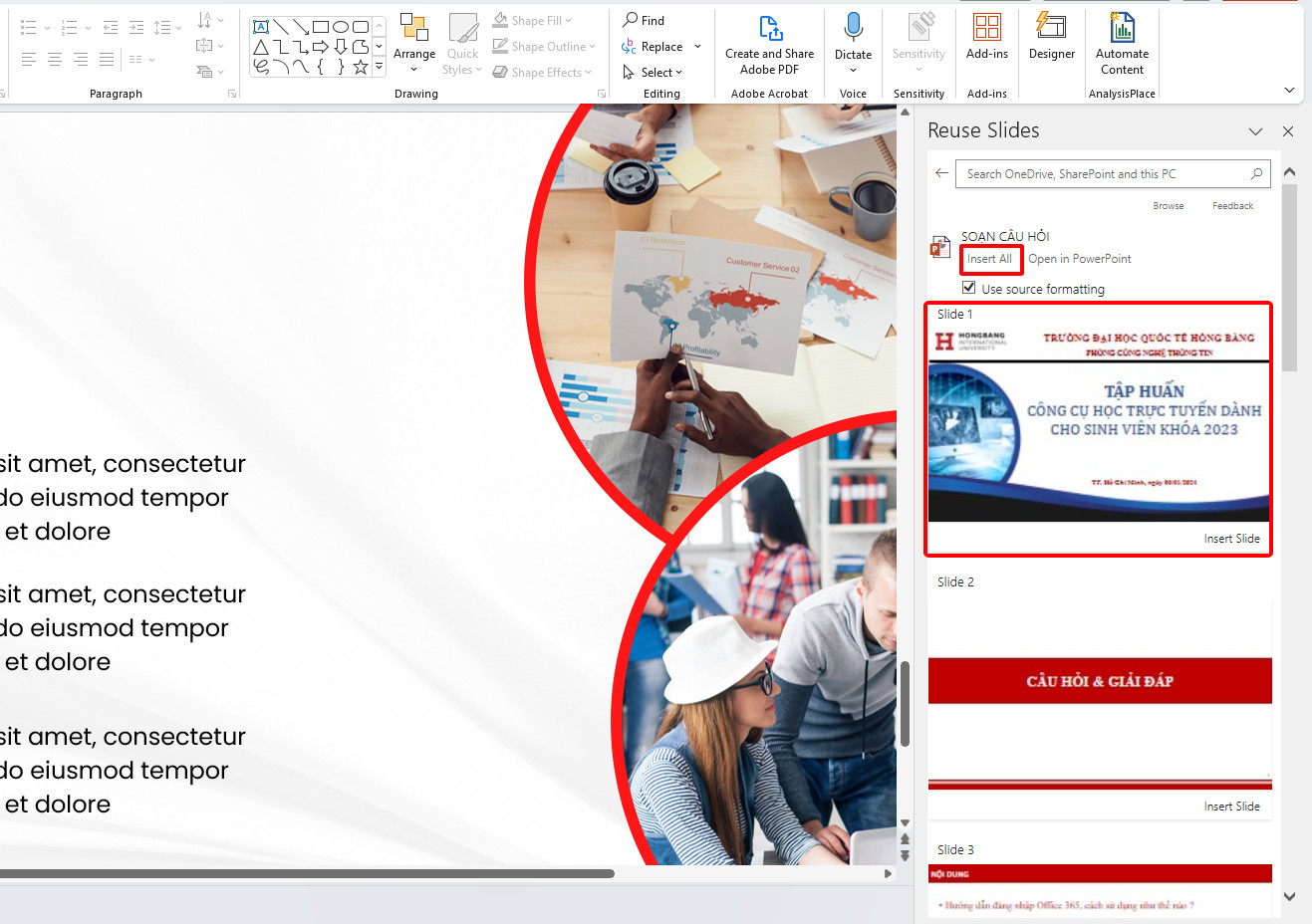Open Find in the Editing group

click(644, 20)
